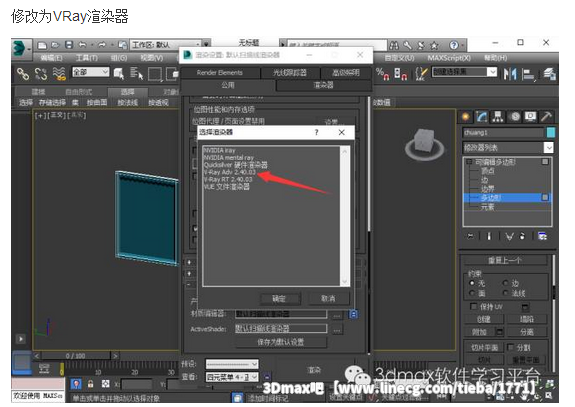Viewport: 575px width, 407px height.
Task: Select the Bind to Space Warp icon
Action: click(x=59, y=74)
